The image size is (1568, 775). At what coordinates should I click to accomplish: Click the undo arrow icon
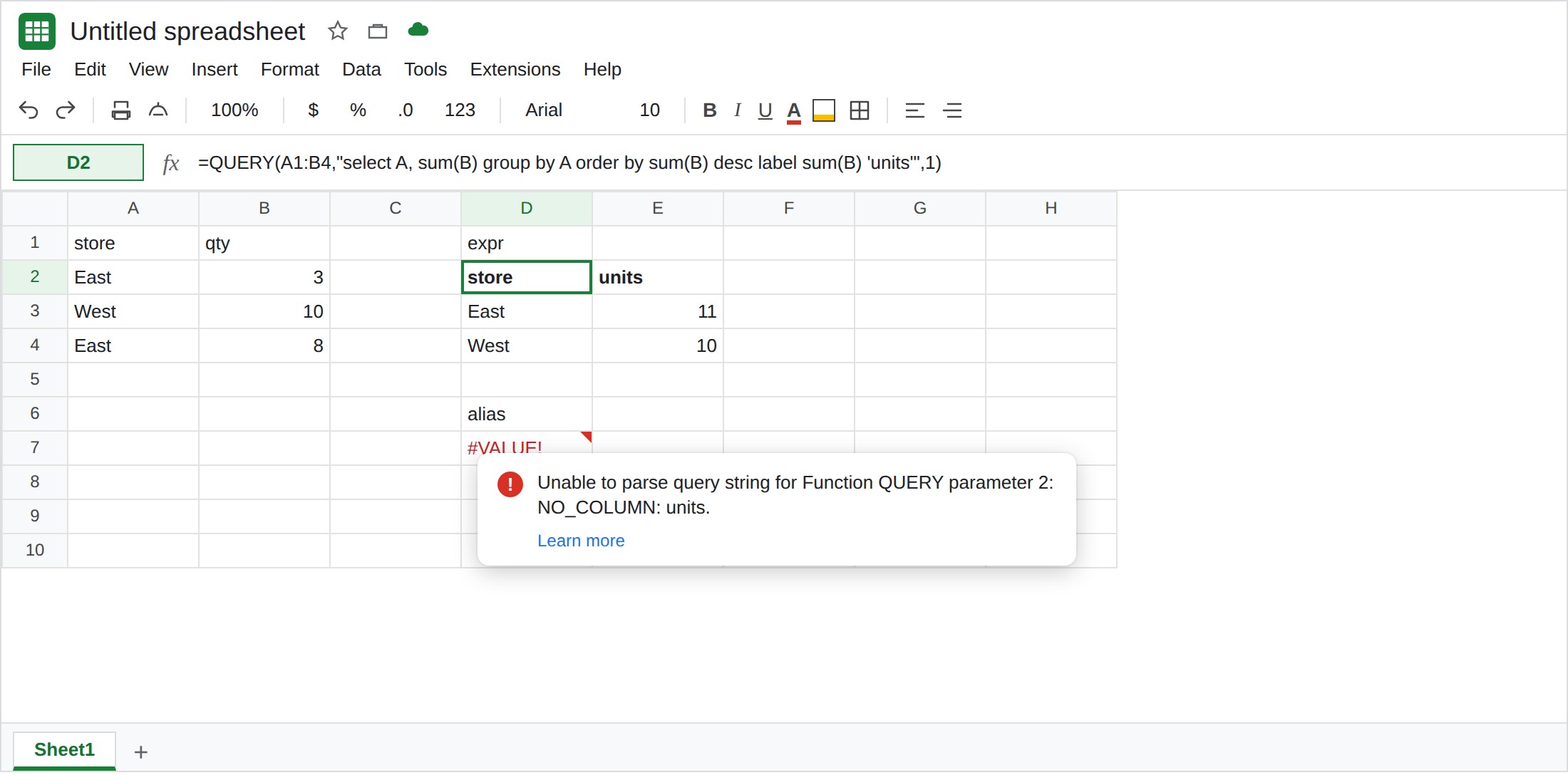click(29, 110)
